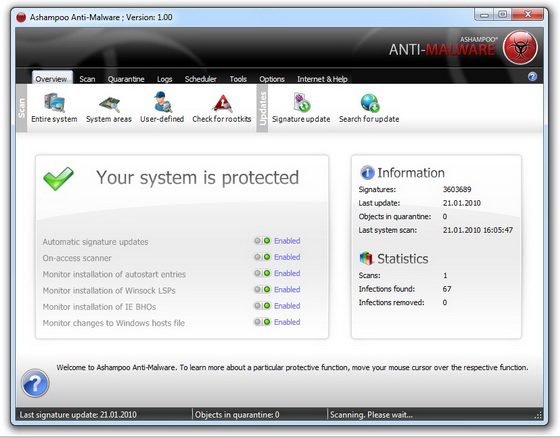Image resolution: width=560 pixels, height=438 pixels.
Task: Toggle Automatic signature updates switch
Action: click(x=262, y=241)
